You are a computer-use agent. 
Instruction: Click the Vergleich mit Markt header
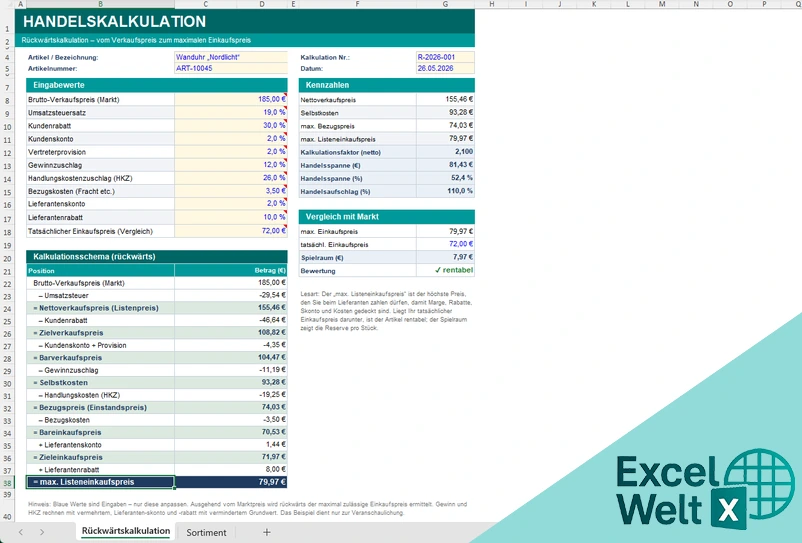click(387, 217)
